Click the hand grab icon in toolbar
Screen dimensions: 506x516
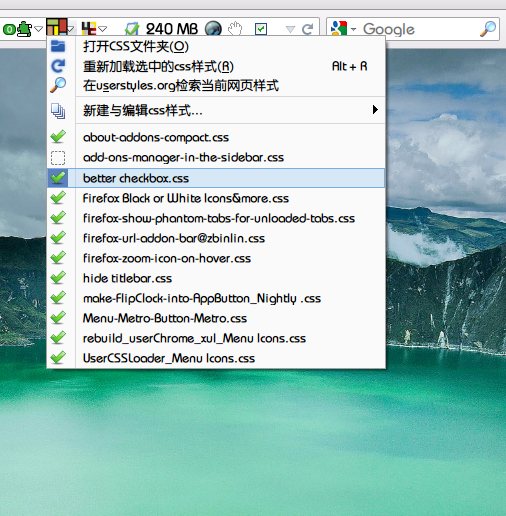pyautogui.click(x=235, y=29)
